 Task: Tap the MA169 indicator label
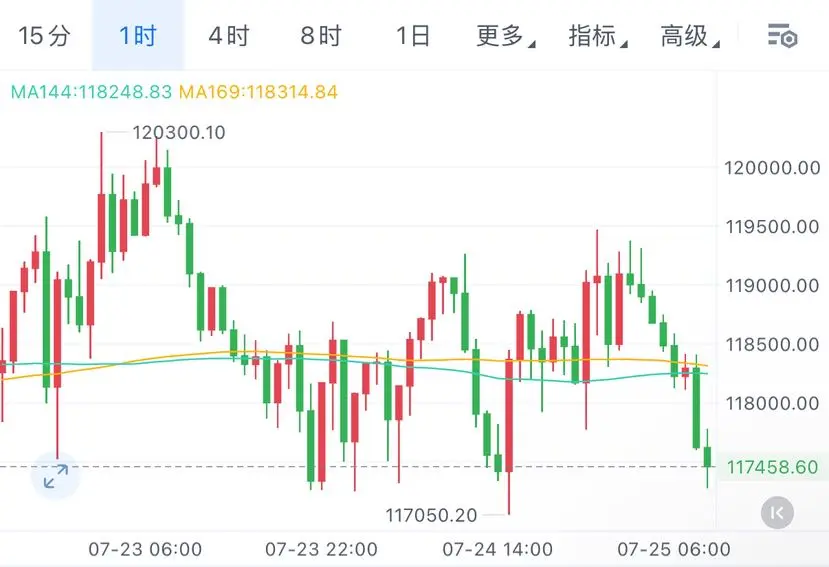(258, 92)
